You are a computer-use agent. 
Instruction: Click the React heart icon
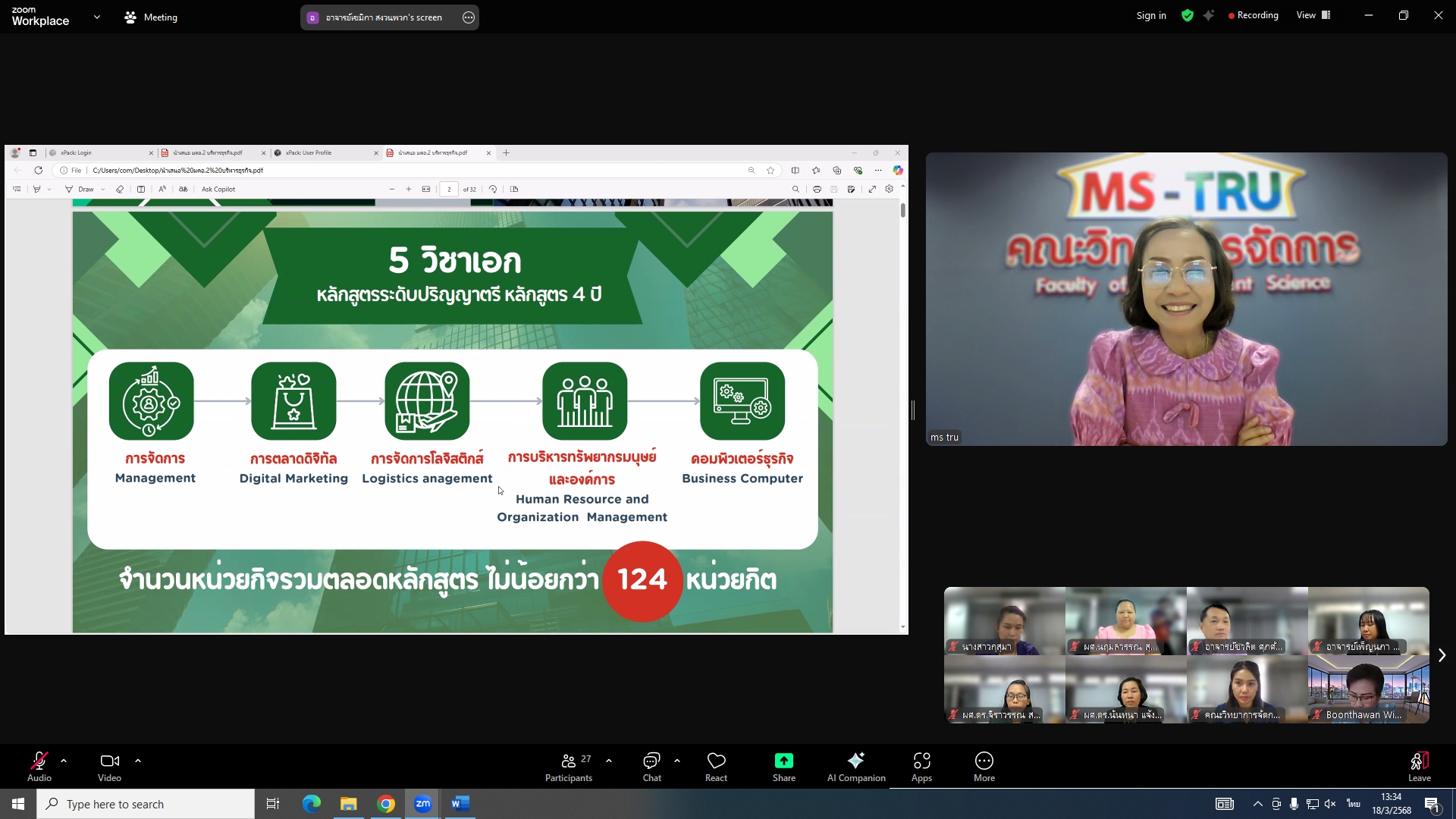pos(716,761)
